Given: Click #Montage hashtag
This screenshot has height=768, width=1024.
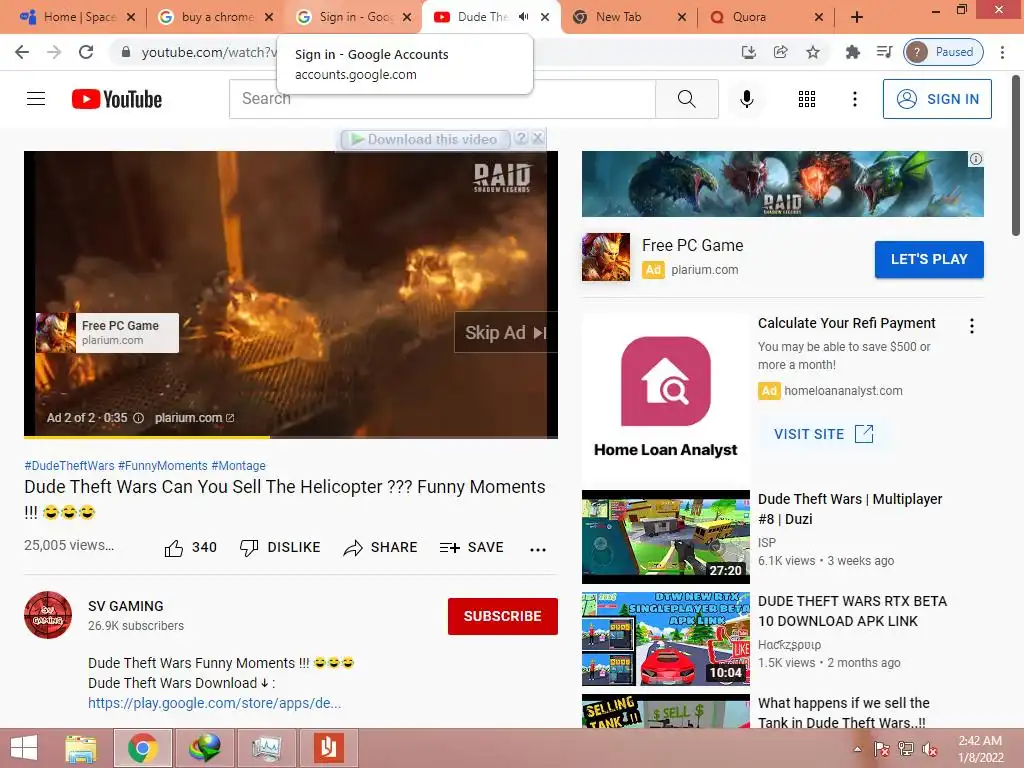Looking at the screenshot, I should 238,466.
